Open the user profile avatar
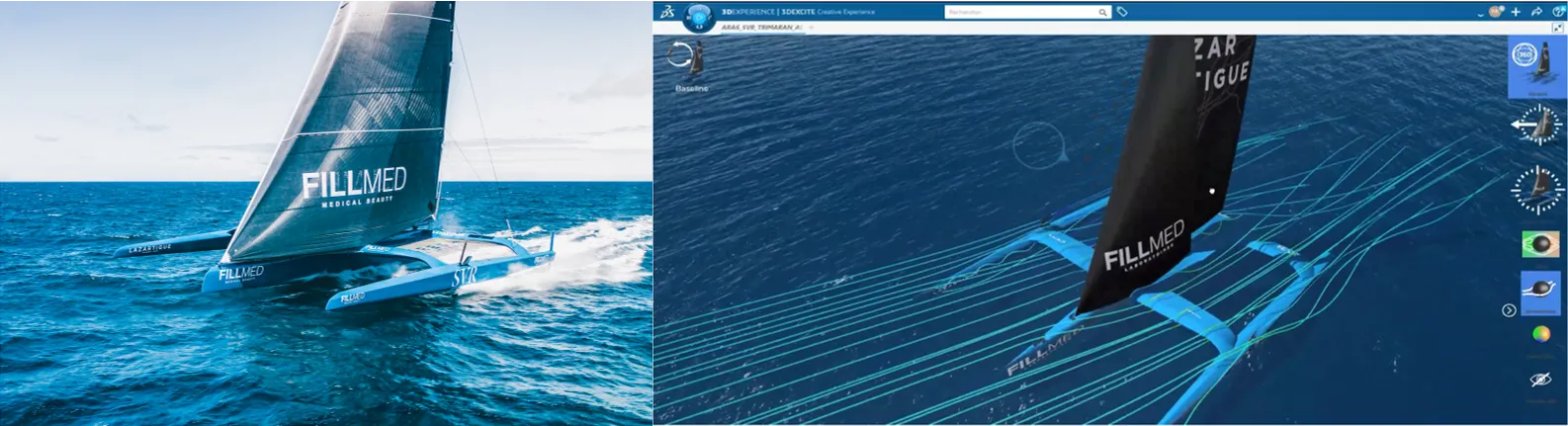Viewport: 1568px width, 426px height. tap(1495, 12)
